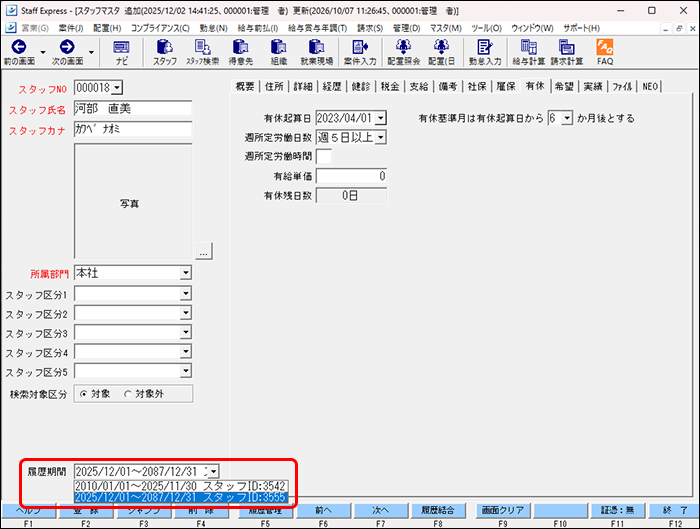700x529 pixels.
Task: Click the 前へ F6 button
Action: (x=323, y=510)
